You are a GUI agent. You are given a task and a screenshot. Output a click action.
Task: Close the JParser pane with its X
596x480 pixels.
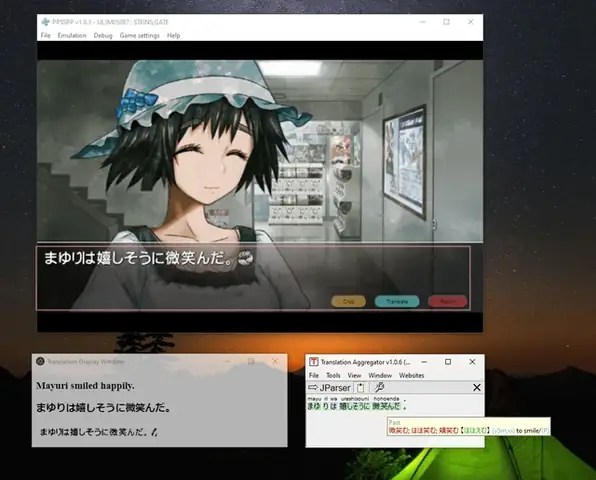[x=476, y=387]
